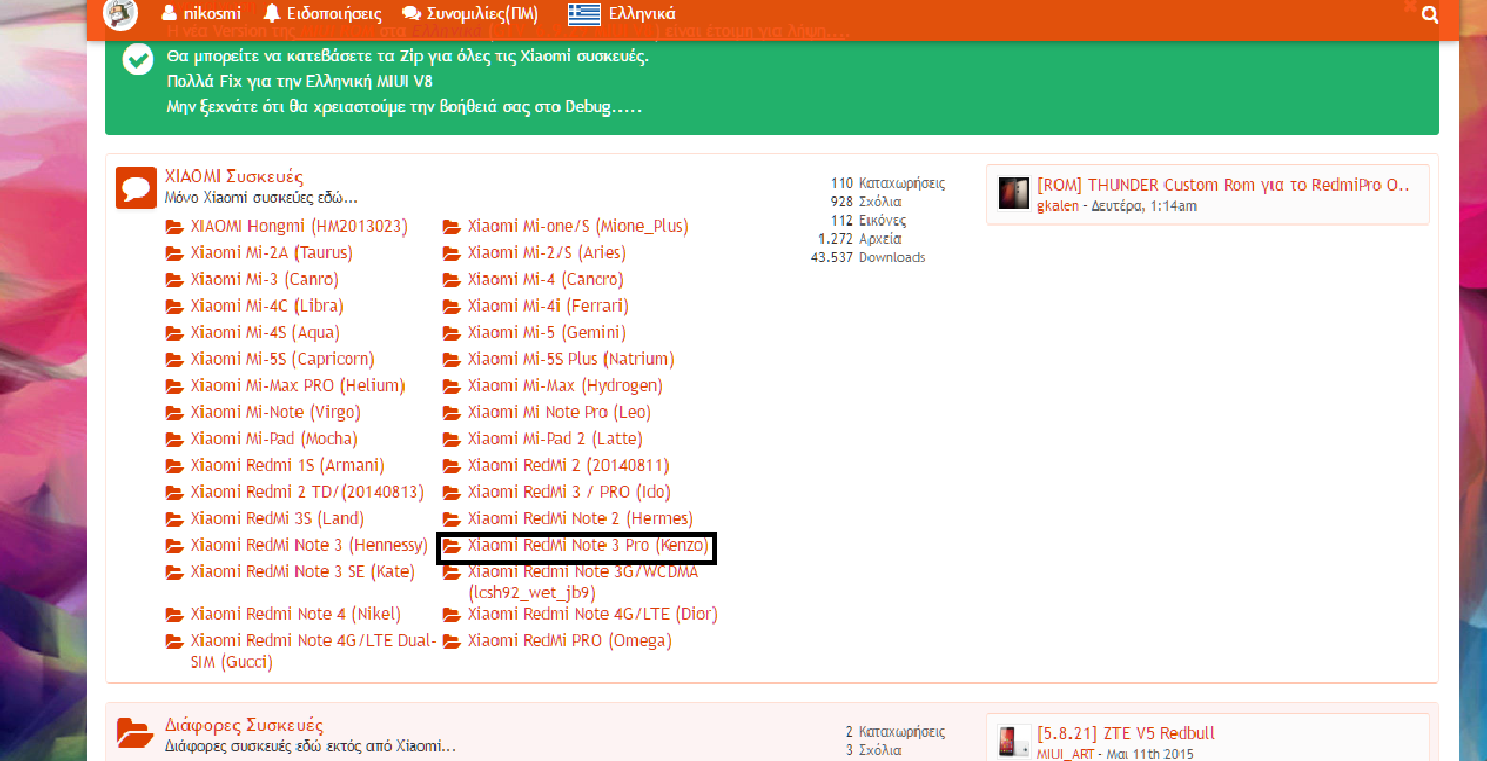Open Xiaomi RedMi PRO (Omega) folder
The image size is (1487, 761).
click(x=570, y=640)
